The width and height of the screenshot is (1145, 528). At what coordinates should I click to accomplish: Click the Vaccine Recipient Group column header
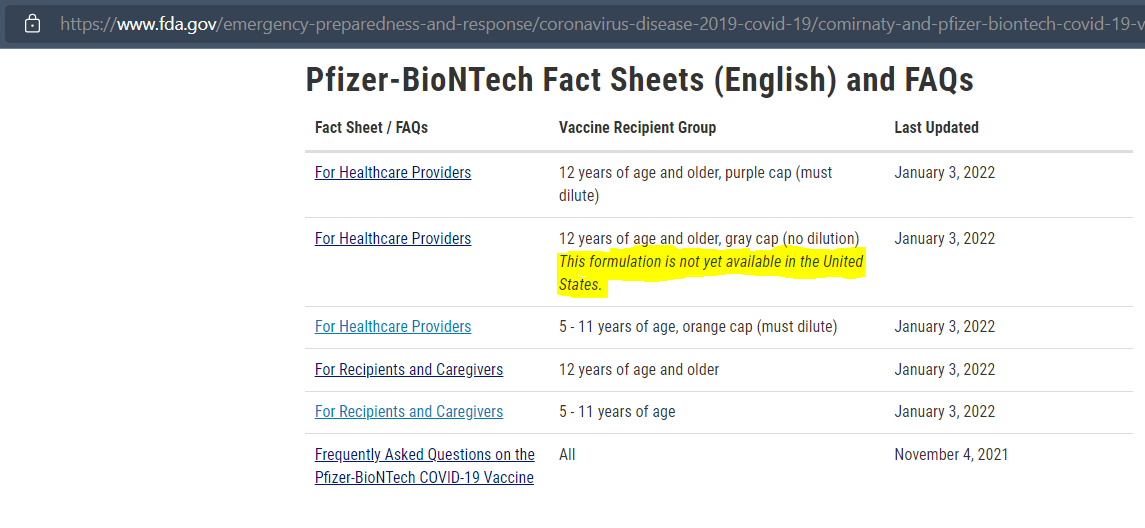point(637,128)
